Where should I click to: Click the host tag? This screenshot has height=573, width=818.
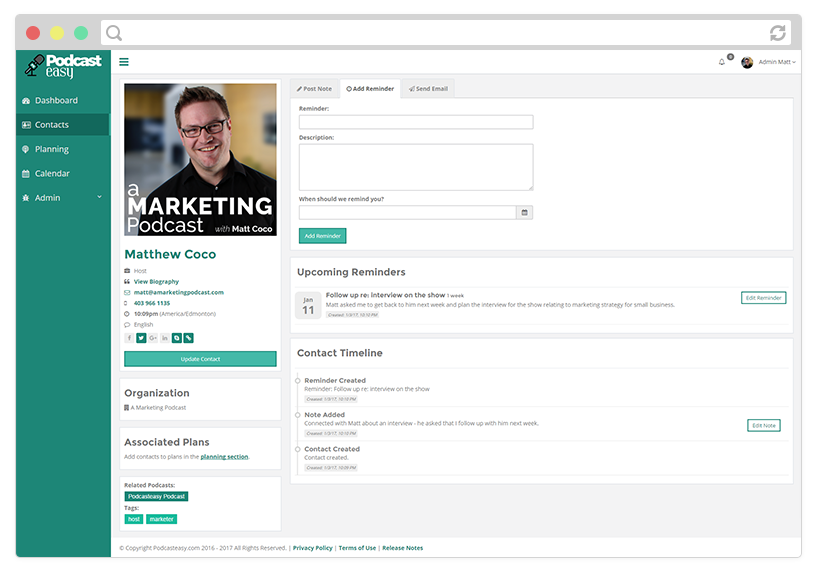[134, 519]
